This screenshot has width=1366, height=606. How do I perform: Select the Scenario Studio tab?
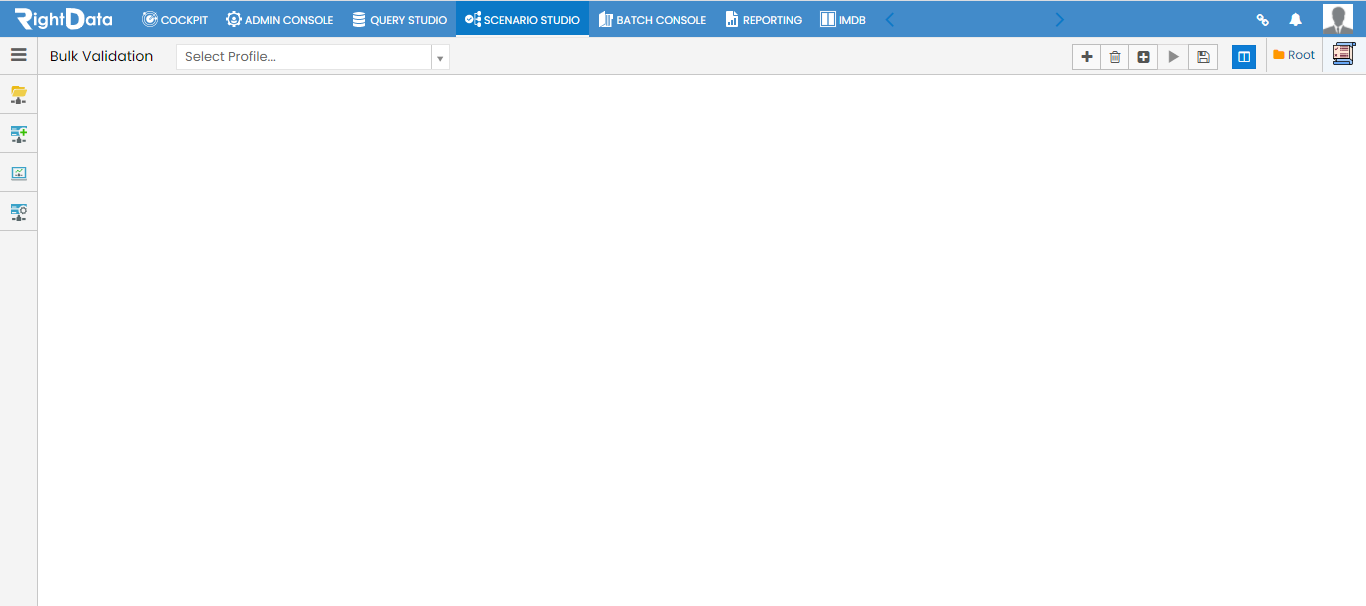coord(522,19)
